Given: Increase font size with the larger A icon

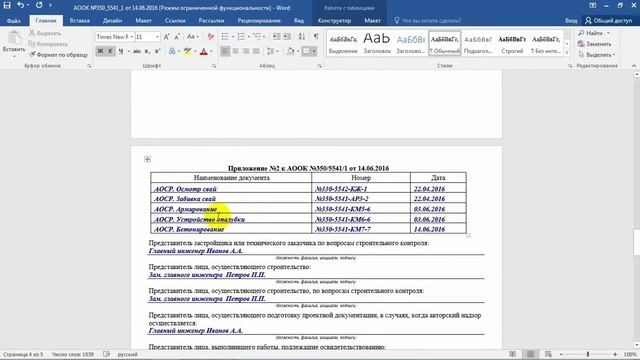Looking at the screenshot, I should (167, 37).
